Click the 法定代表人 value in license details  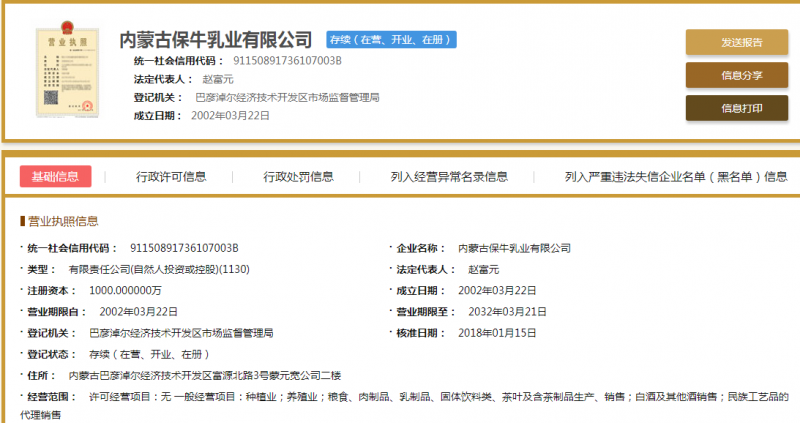484,269
